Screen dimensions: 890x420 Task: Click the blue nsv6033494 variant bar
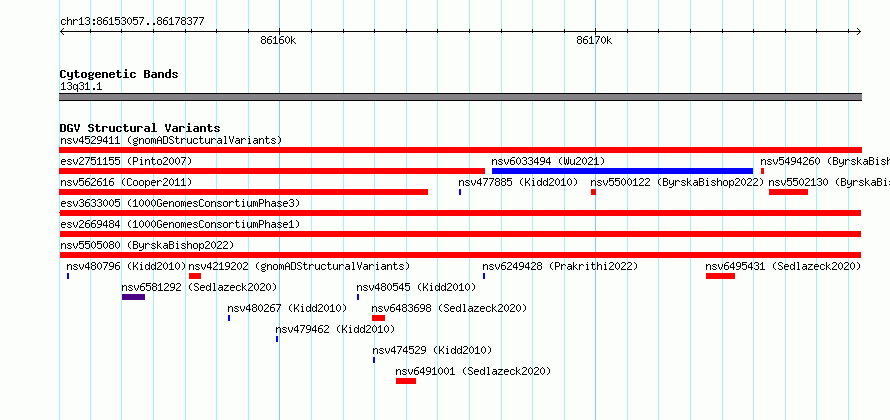[x=622, y=171]
